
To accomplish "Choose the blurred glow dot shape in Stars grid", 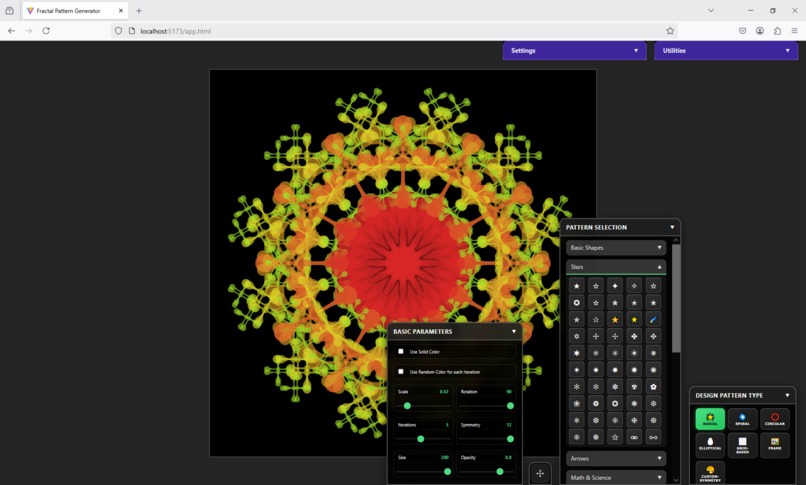I will point(653,370).
